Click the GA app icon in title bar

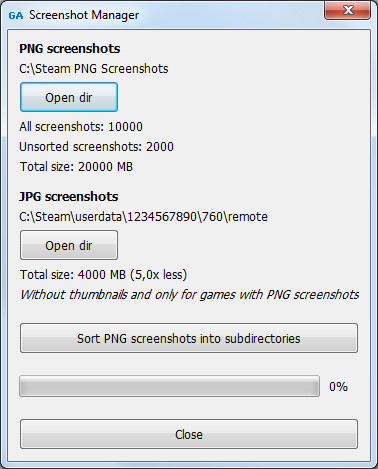coord(16,15)
